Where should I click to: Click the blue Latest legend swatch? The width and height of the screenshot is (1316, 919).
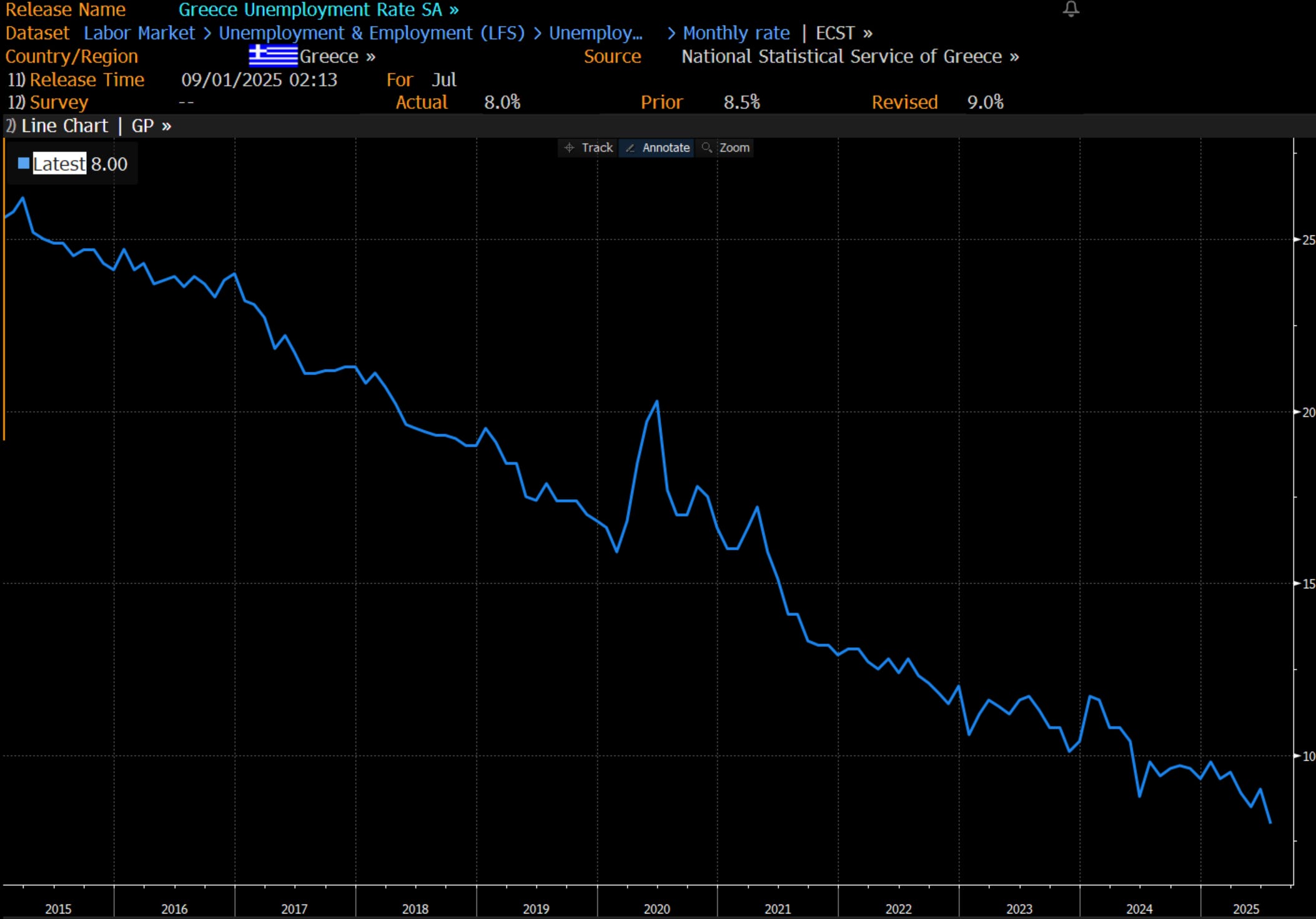pyautogui.click(x=24, y=164)
